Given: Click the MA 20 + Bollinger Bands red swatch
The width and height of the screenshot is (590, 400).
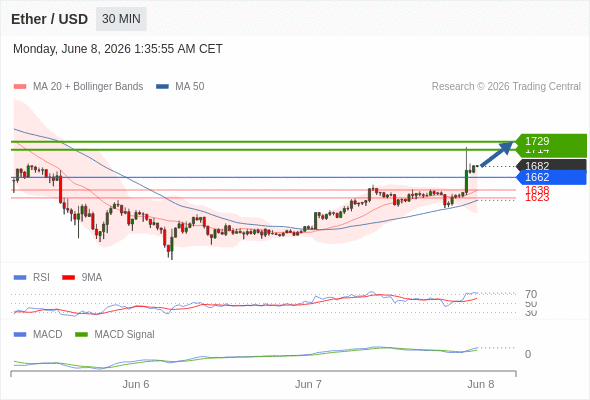Looking at the screenshot, I should [20, 87].
